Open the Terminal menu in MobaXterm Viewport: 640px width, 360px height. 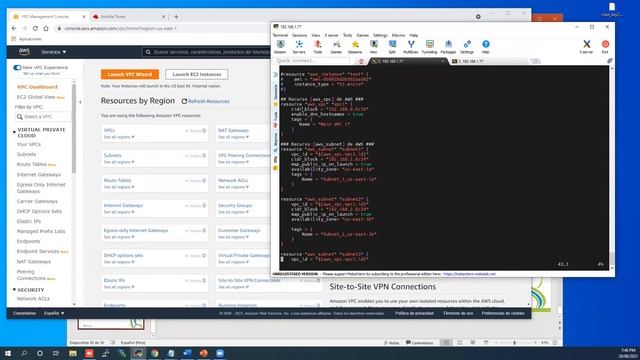pyautogui.click(x=280, y=35)
